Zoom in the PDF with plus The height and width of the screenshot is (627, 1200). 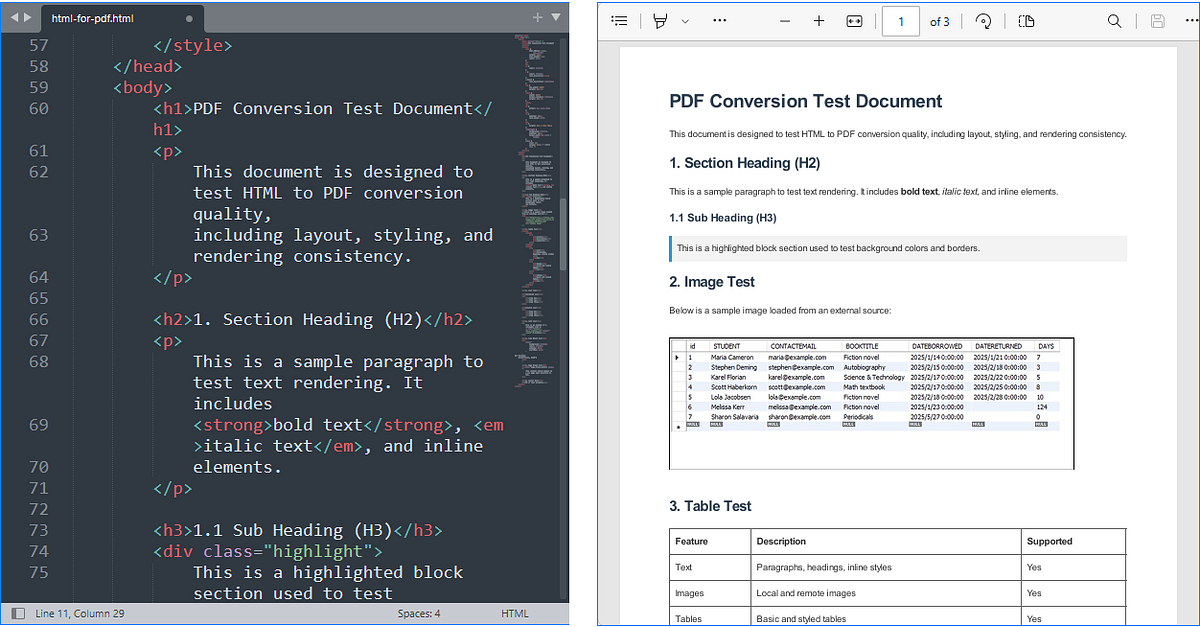(819, 21)
